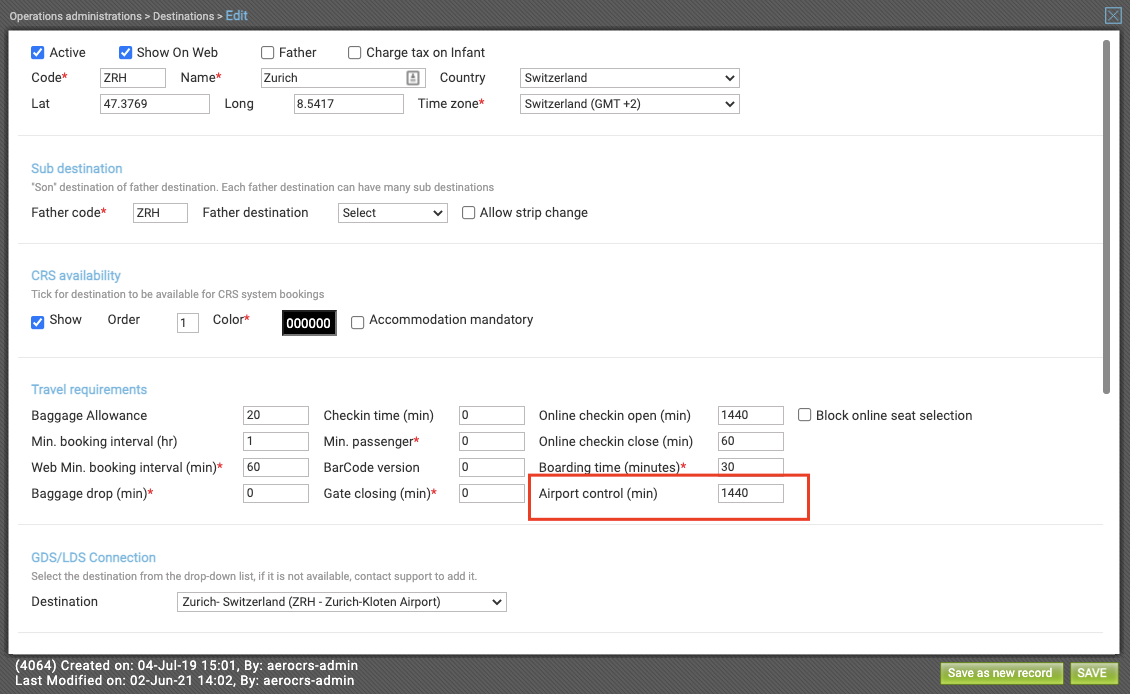Click the dialog vertical scrollbar

coord(1106,216)
